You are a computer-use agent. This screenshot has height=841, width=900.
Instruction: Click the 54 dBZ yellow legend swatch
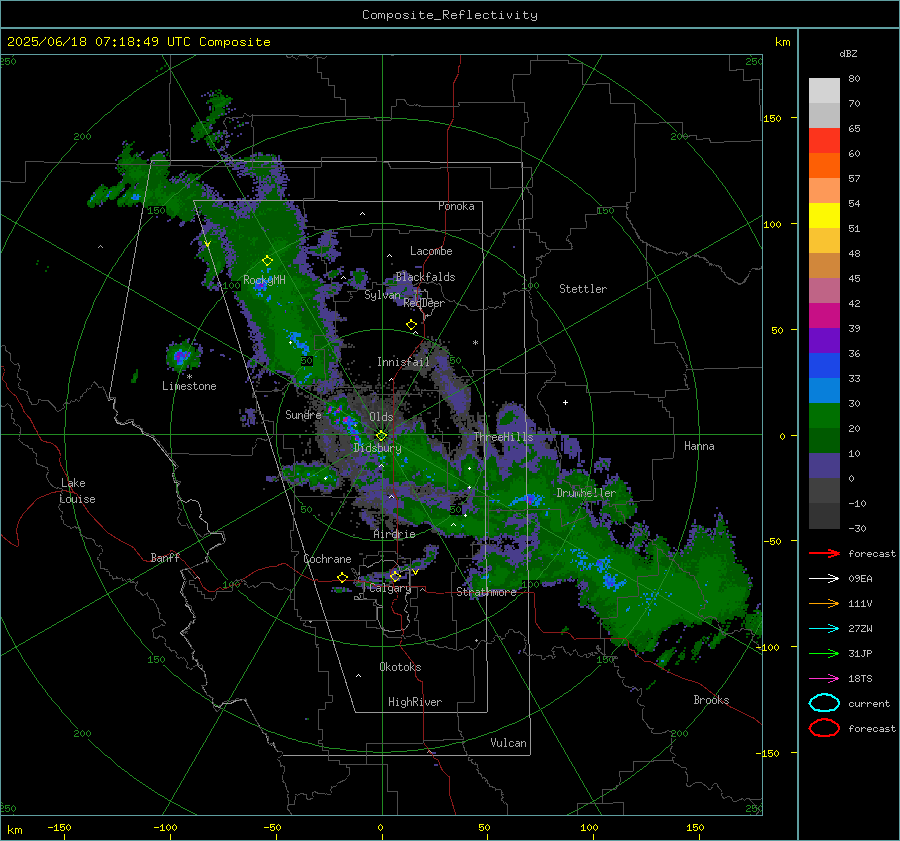824,215
